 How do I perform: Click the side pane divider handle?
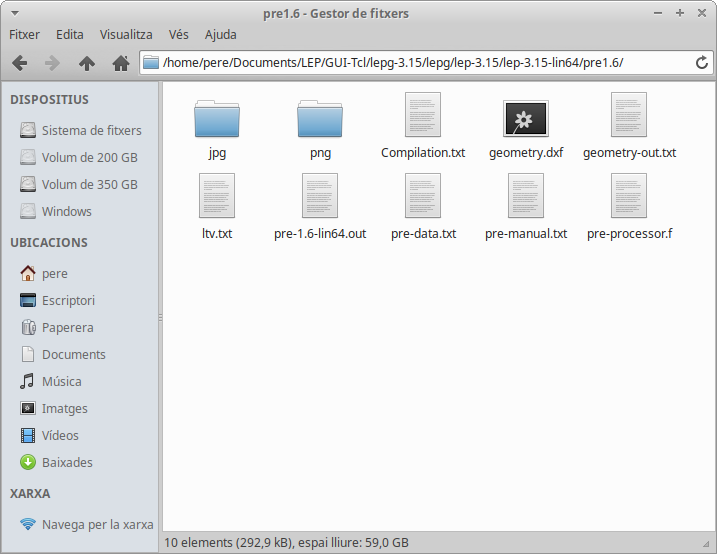(x=161, y=317)
